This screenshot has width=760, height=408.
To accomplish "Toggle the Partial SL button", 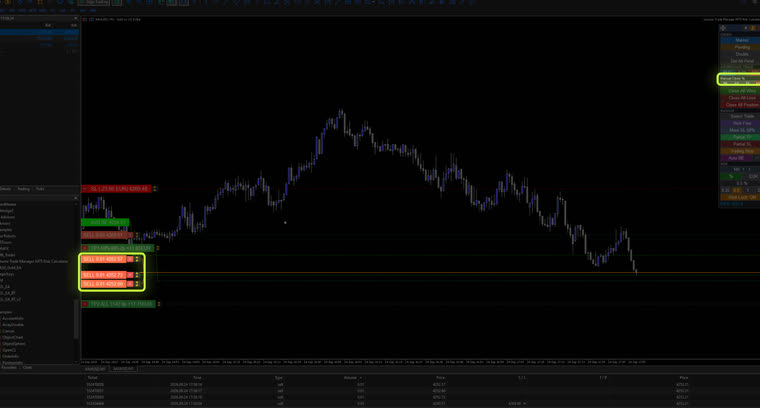I will click(740, 144).
